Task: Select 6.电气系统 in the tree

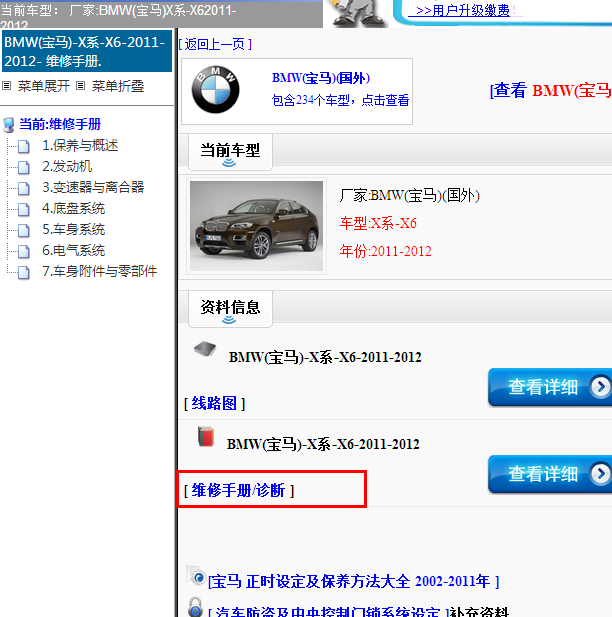Action: coord(74,250)
